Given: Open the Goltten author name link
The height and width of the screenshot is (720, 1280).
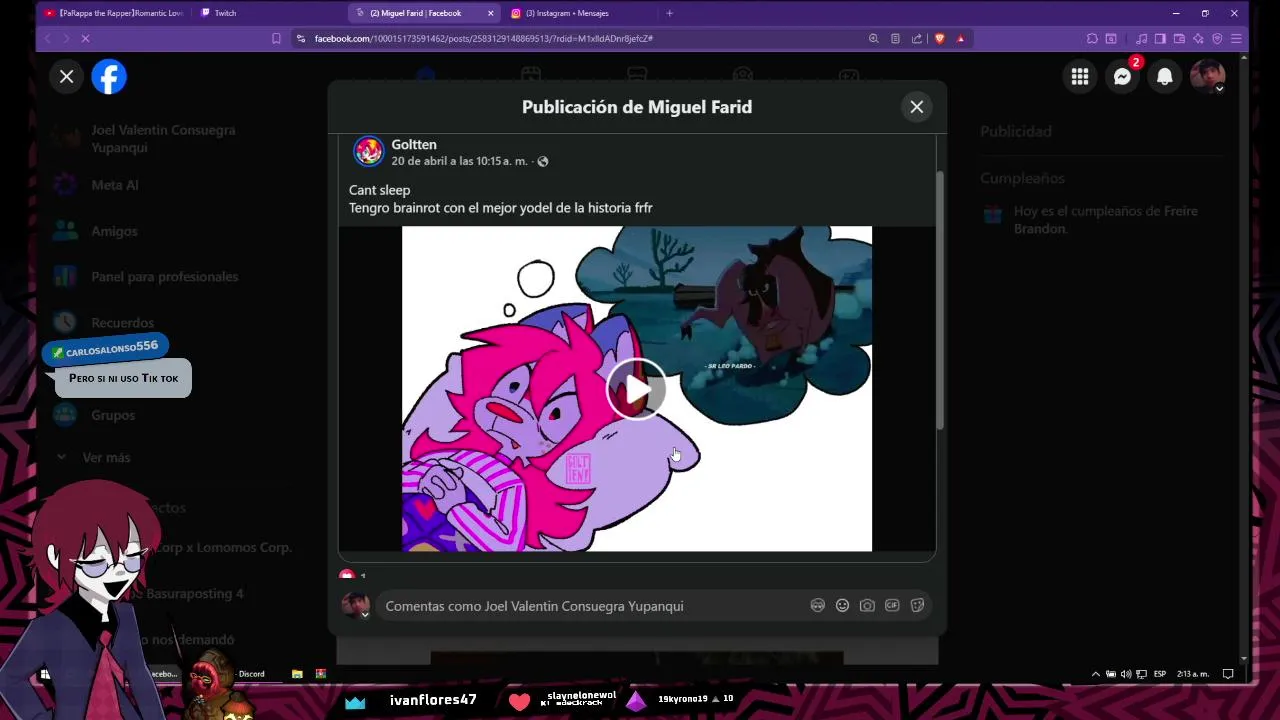Looking at the screenshot, I should tap(414, 144).
